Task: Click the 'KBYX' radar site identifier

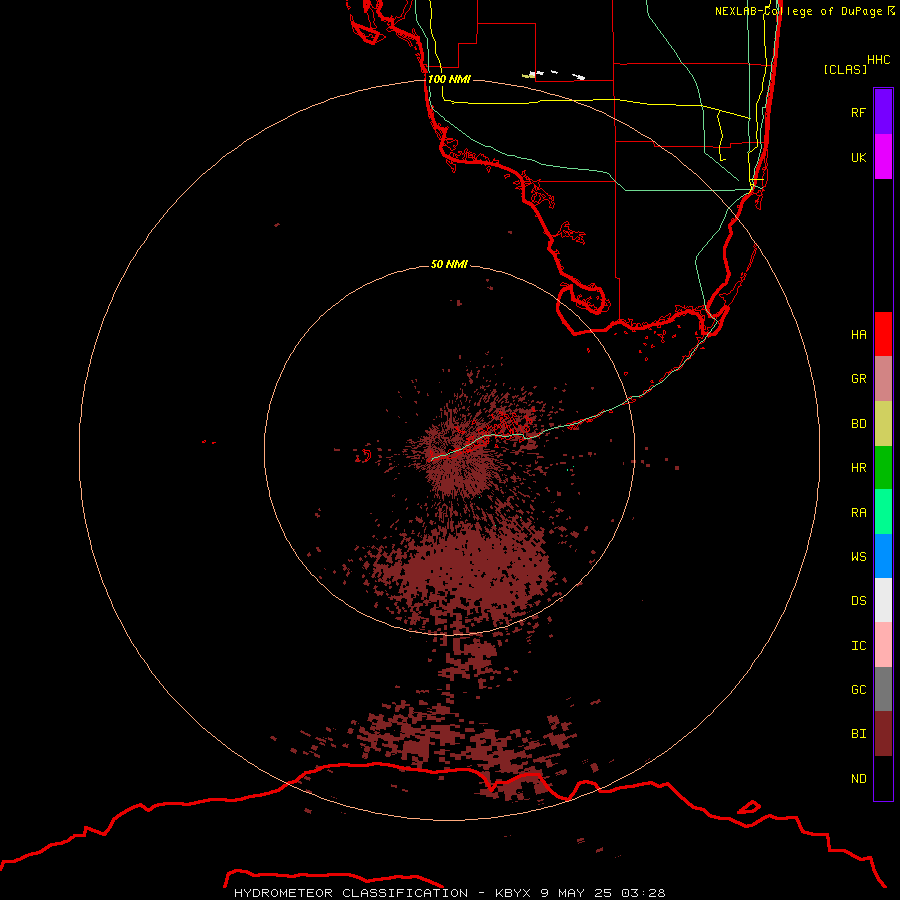Action: 513,893
